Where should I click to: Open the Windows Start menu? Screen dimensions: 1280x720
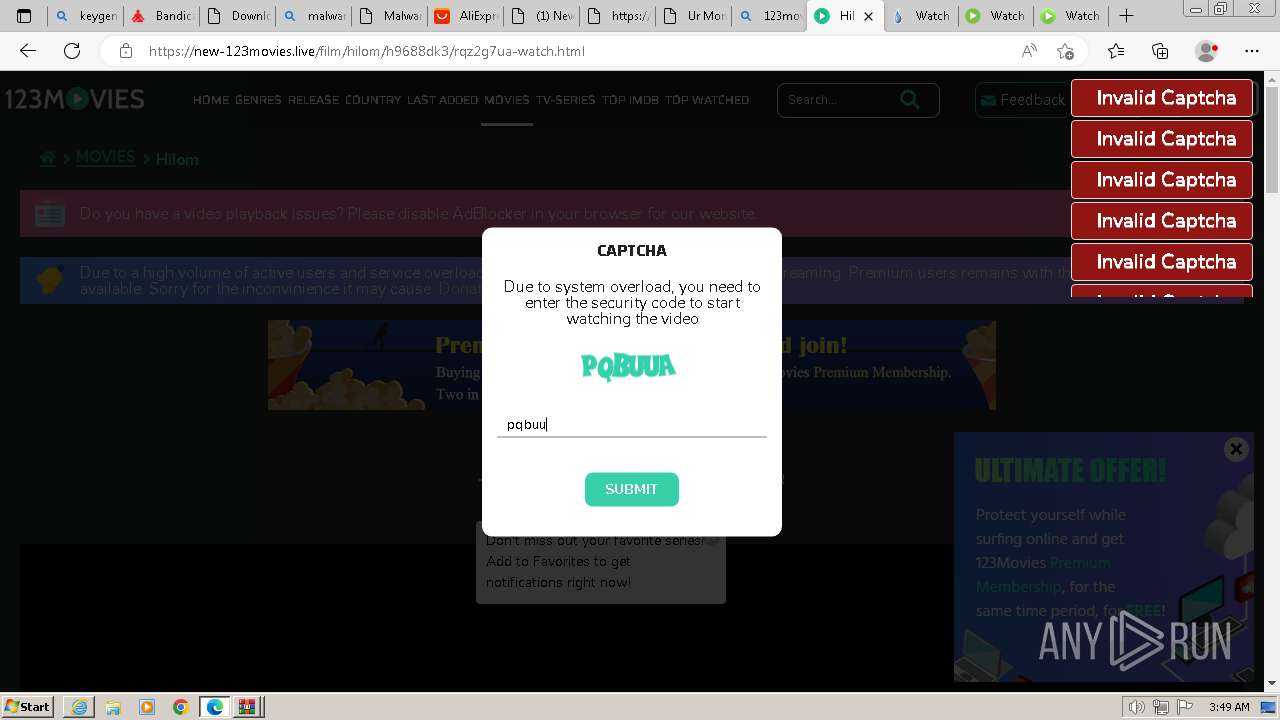click(x=27, y=706)
